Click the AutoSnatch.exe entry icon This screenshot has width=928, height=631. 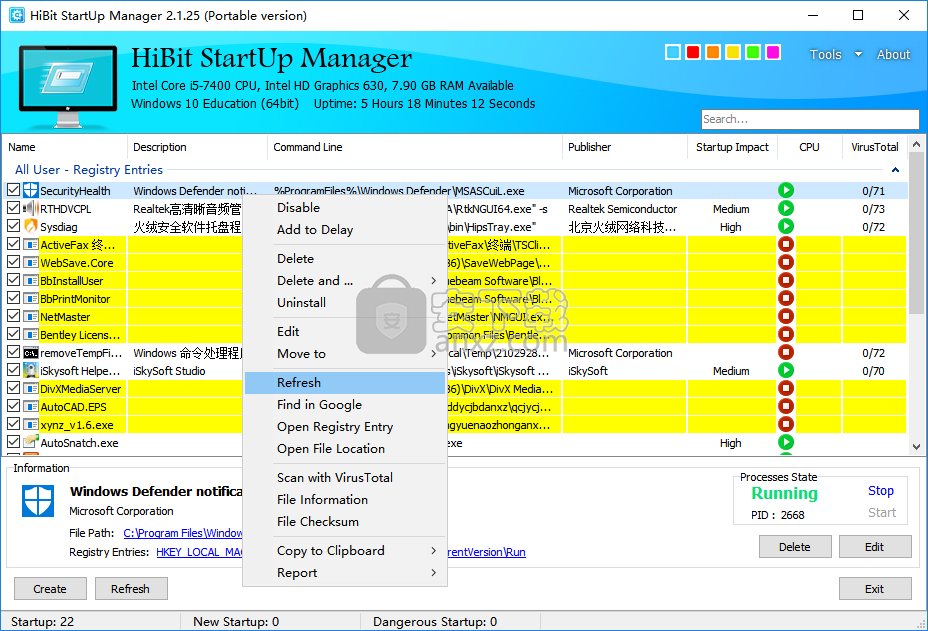pos(30,443)
